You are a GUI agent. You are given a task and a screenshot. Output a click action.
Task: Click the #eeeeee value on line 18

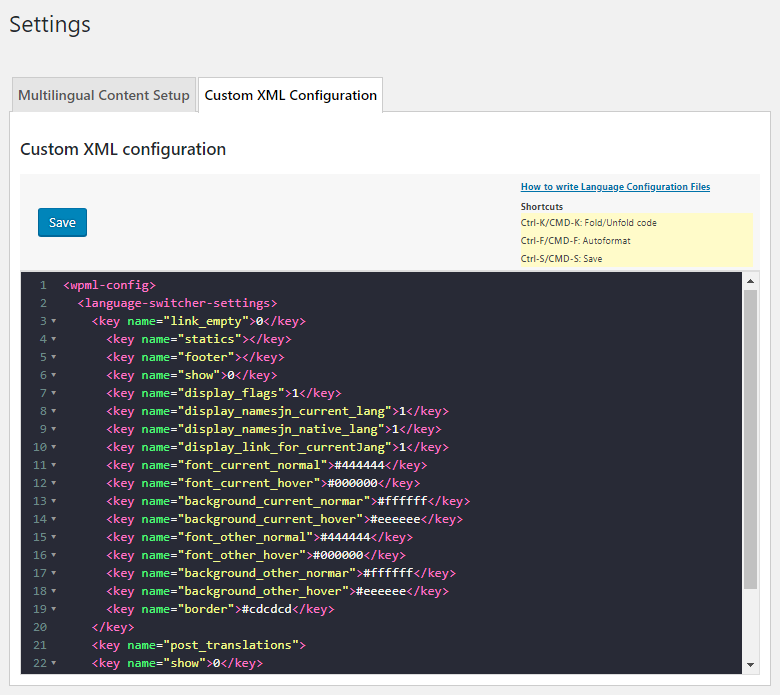(381, 591)
